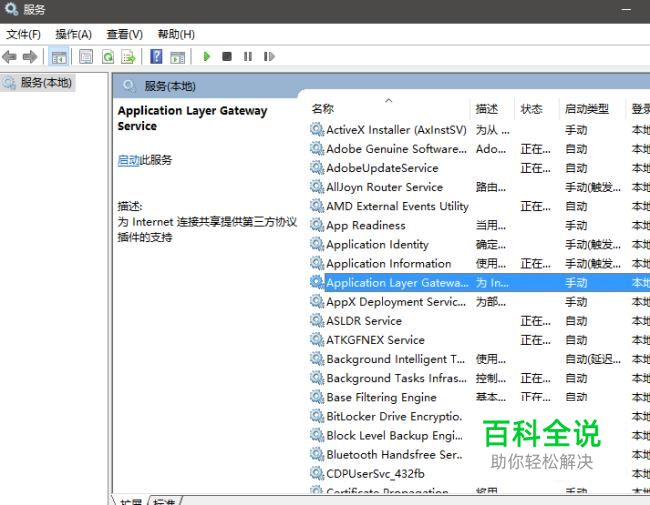The height and width of the screenshot is (505, 650).
Task: Select Bluetooth Handsfree Service name
Action: [x=394, y=454]
